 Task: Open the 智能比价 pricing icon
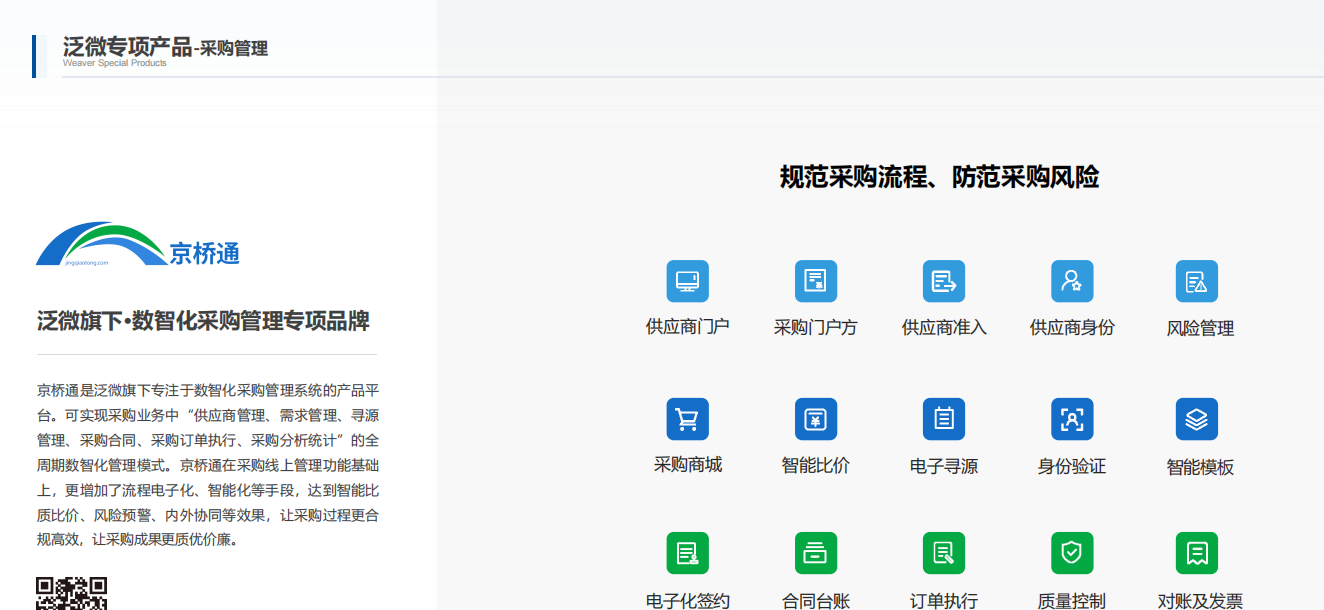[816, 419]
